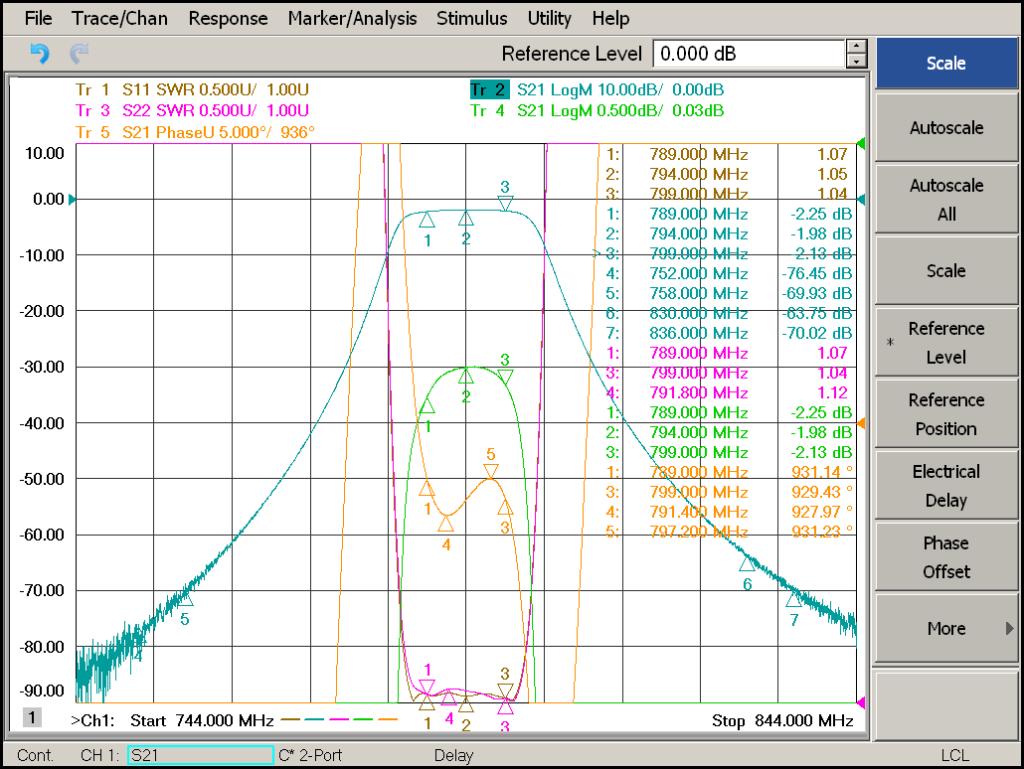Open the Stimulus menu
Viewport: 1024px width, 769px height.
(x=472, y=18)
